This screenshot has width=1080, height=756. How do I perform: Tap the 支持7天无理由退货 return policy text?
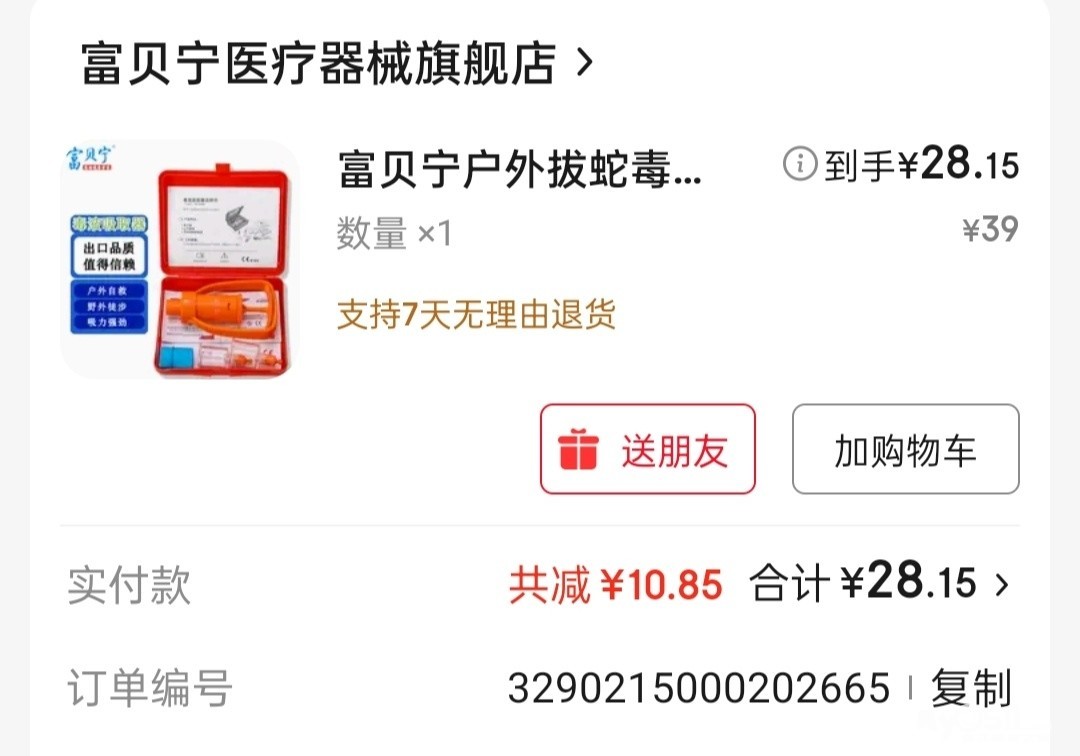(x=476, y=315)
